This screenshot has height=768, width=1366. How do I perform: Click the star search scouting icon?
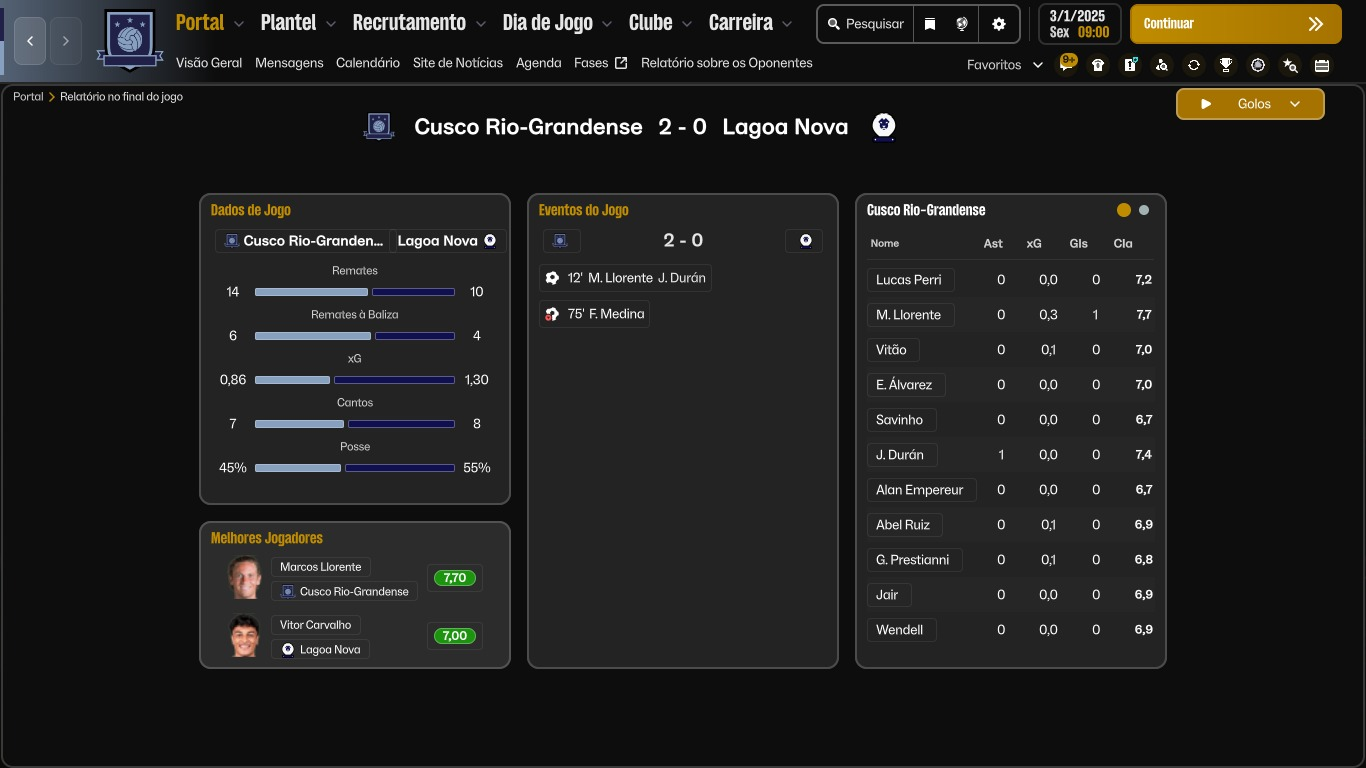[1290, 65]
